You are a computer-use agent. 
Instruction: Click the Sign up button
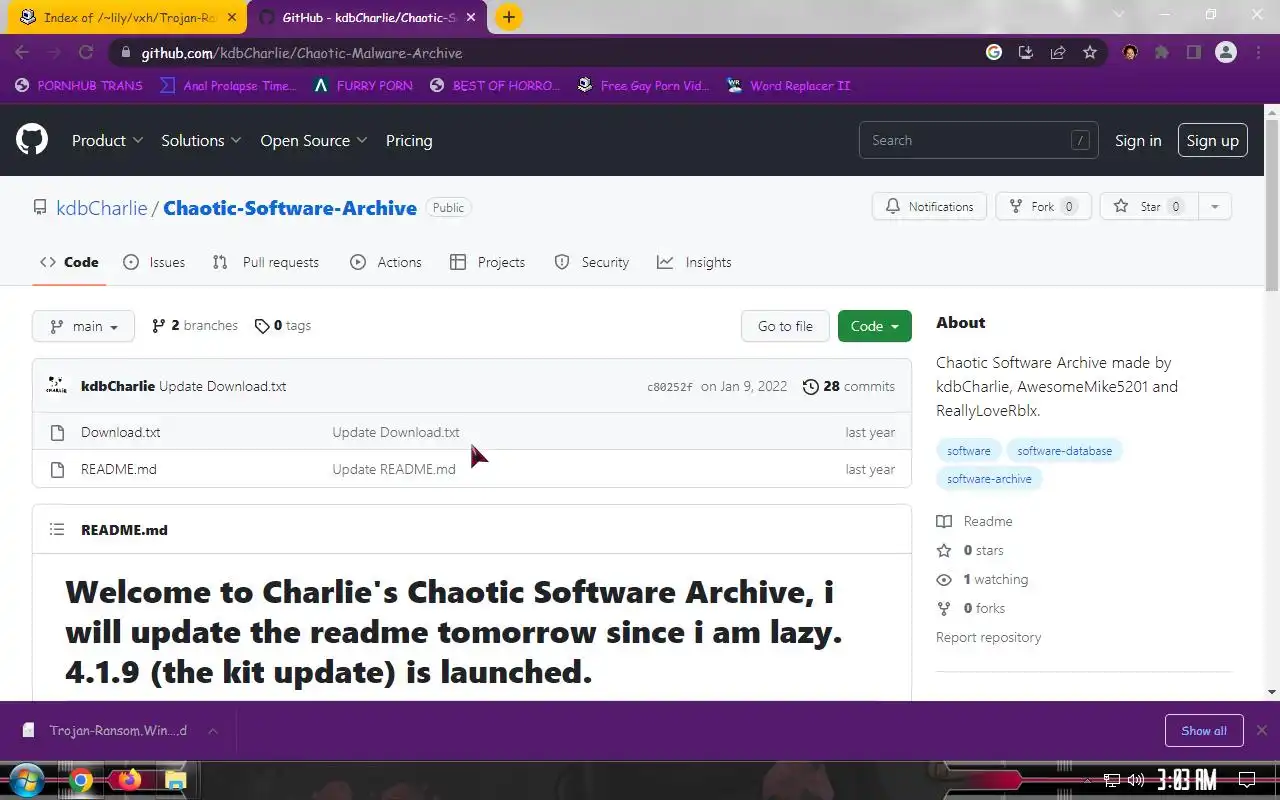(x=1213, y=141)
